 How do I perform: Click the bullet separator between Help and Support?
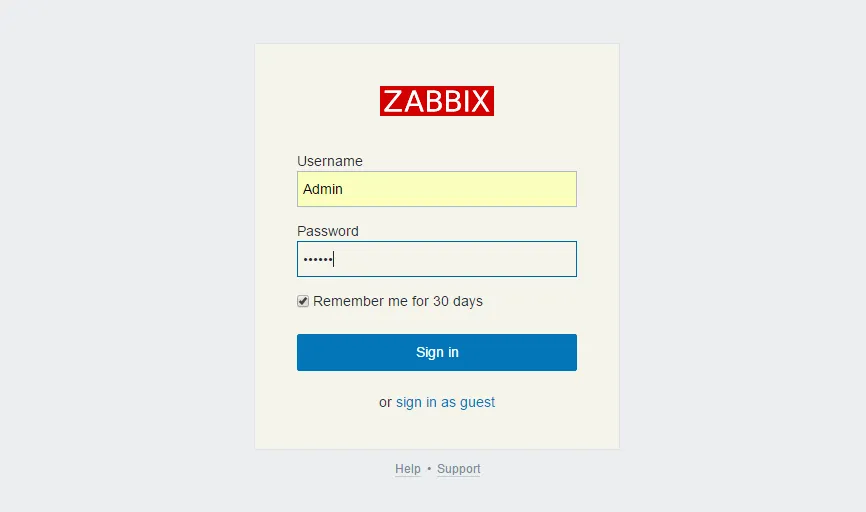(x=429, y=469)
